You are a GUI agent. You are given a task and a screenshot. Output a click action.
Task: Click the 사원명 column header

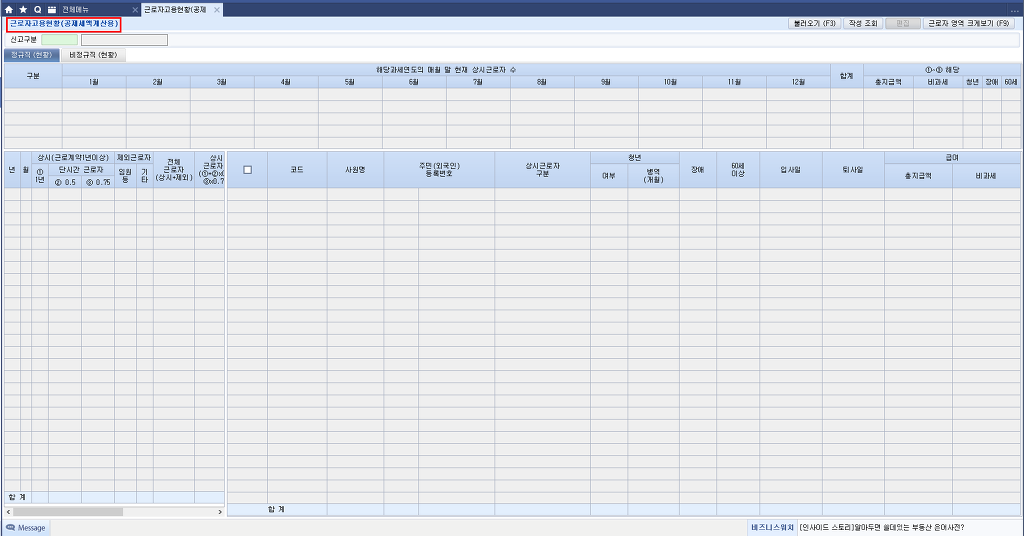click(355, 170)
